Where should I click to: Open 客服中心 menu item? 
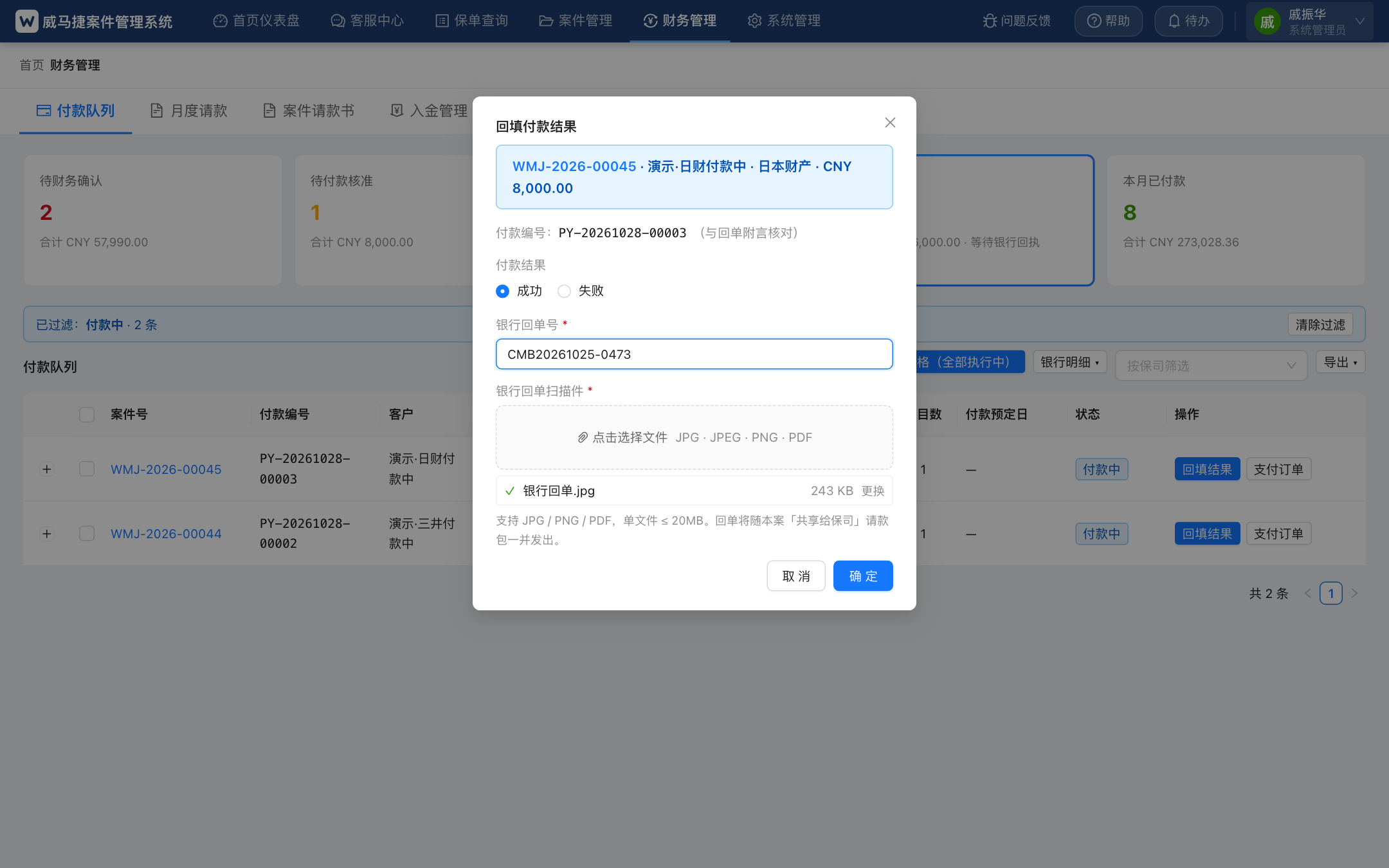367,21
